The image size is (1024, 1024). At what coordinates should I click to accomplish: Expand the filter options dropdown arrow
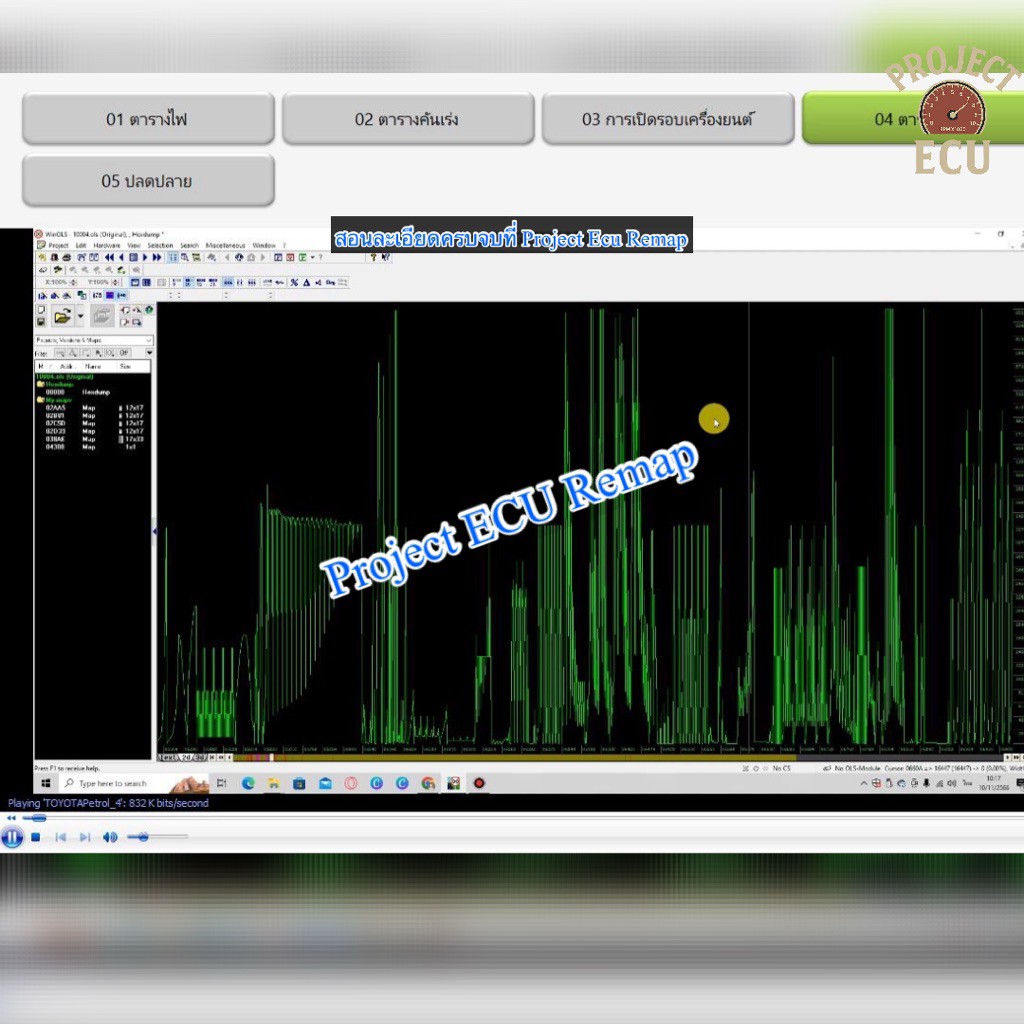pos(149,353)
